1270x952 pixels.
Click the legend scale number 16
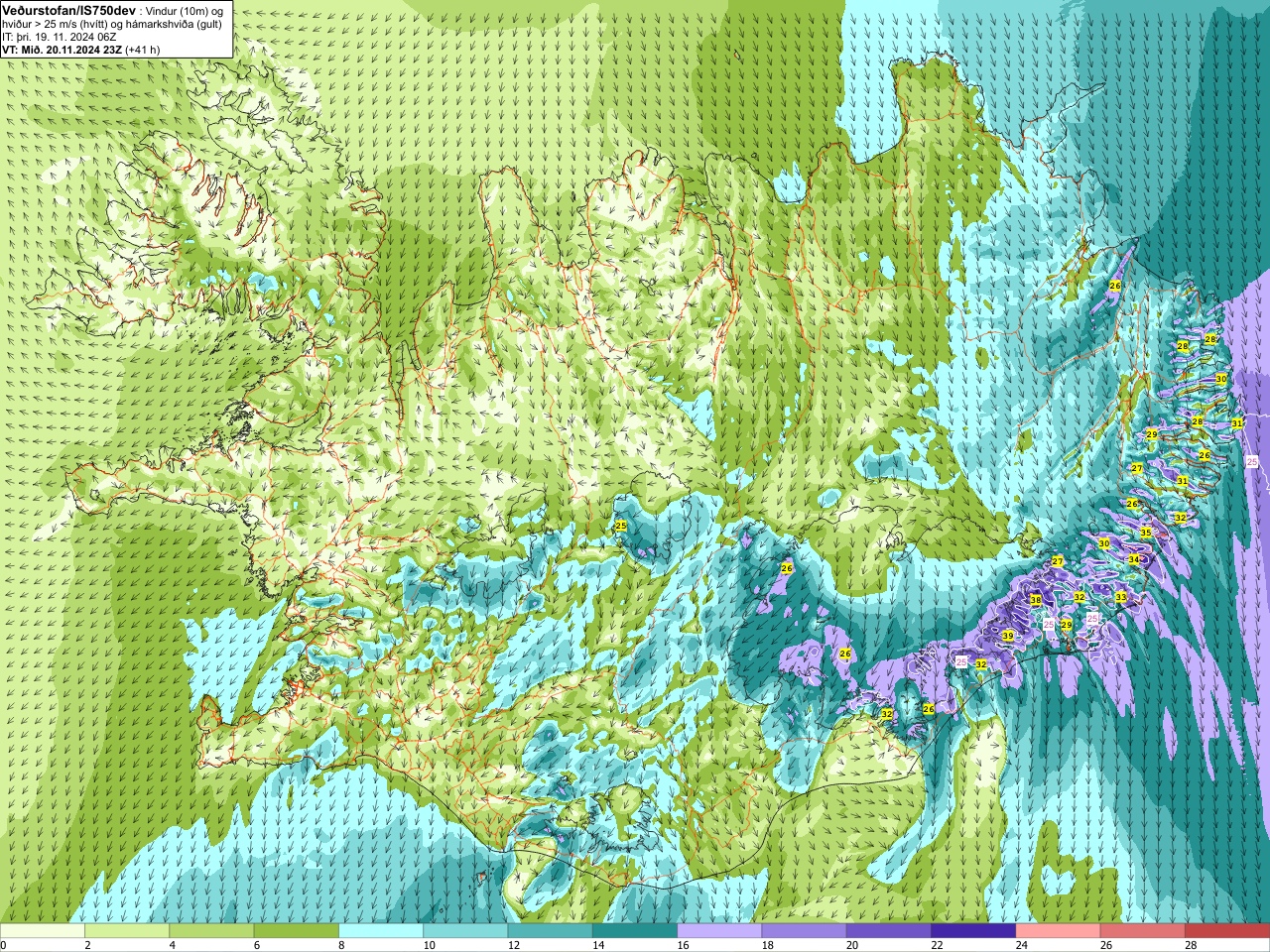(x=683, y=945)
